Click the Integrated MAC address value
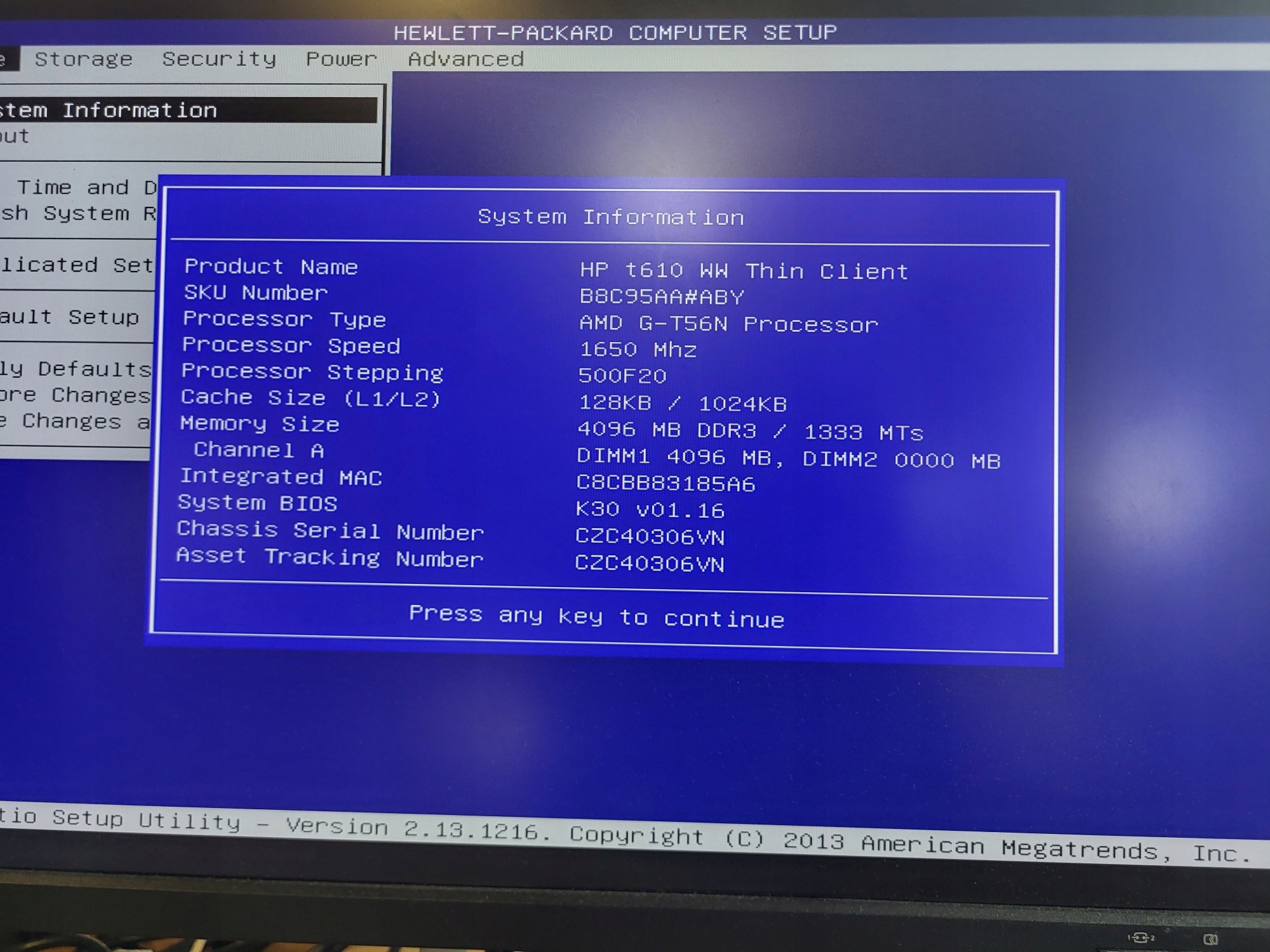 665,484
